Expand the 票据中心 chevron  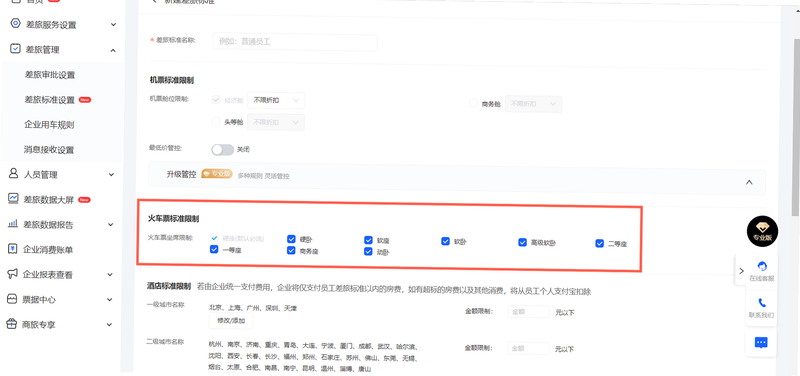109,300
